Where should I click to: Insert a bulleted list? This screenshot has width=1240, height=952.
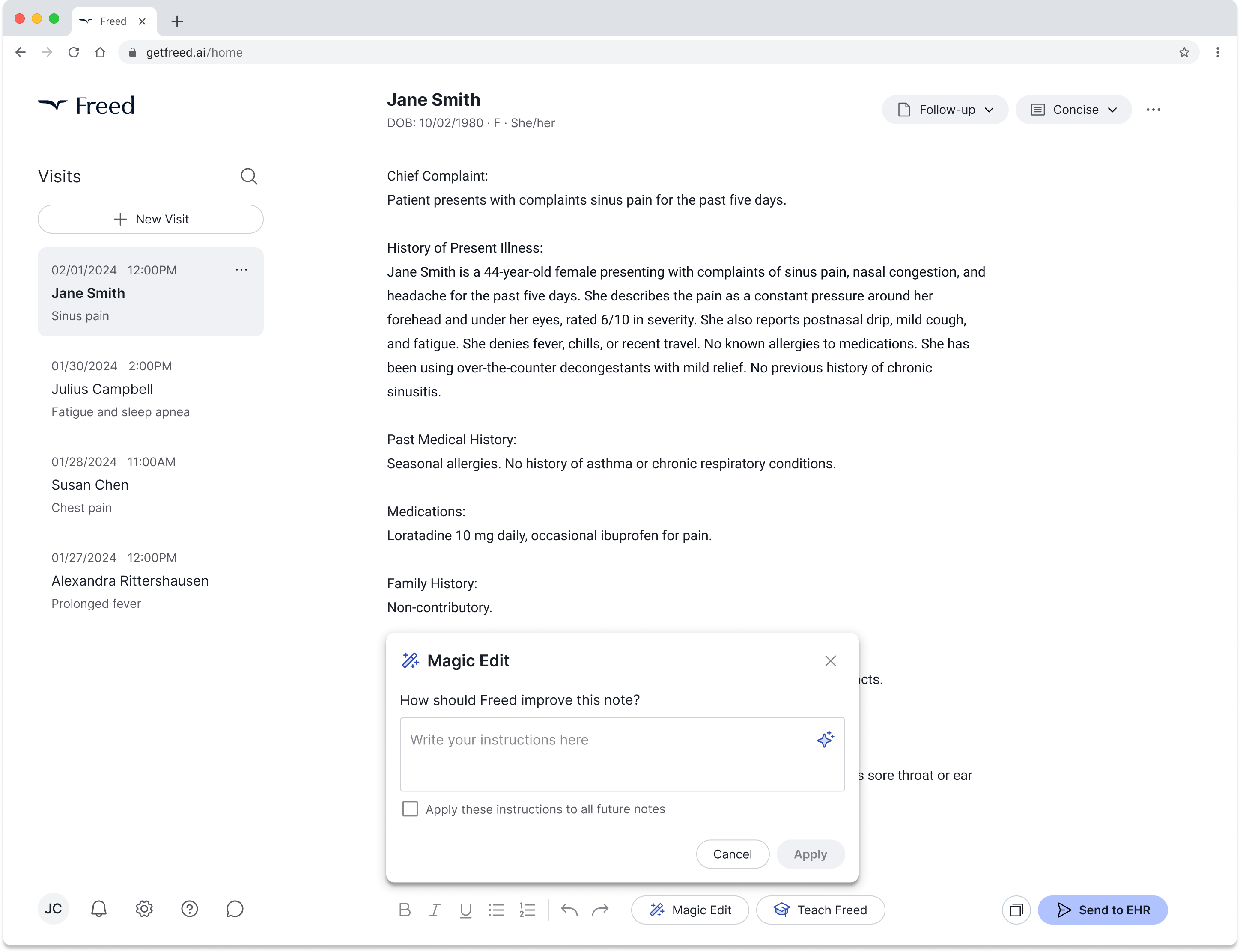(496, 910)
